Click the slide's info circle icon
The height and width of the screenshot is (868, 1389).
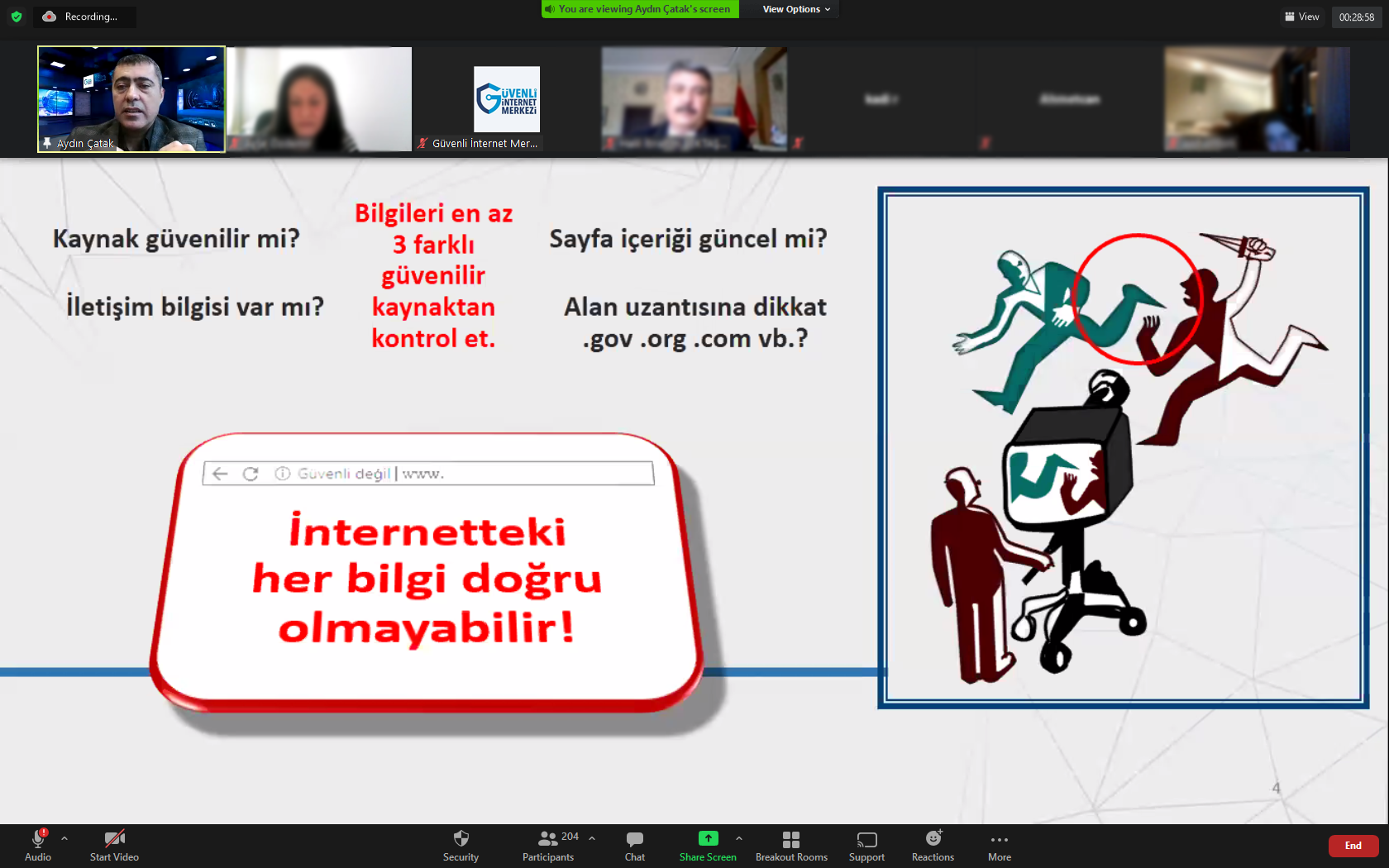[283, 474]
